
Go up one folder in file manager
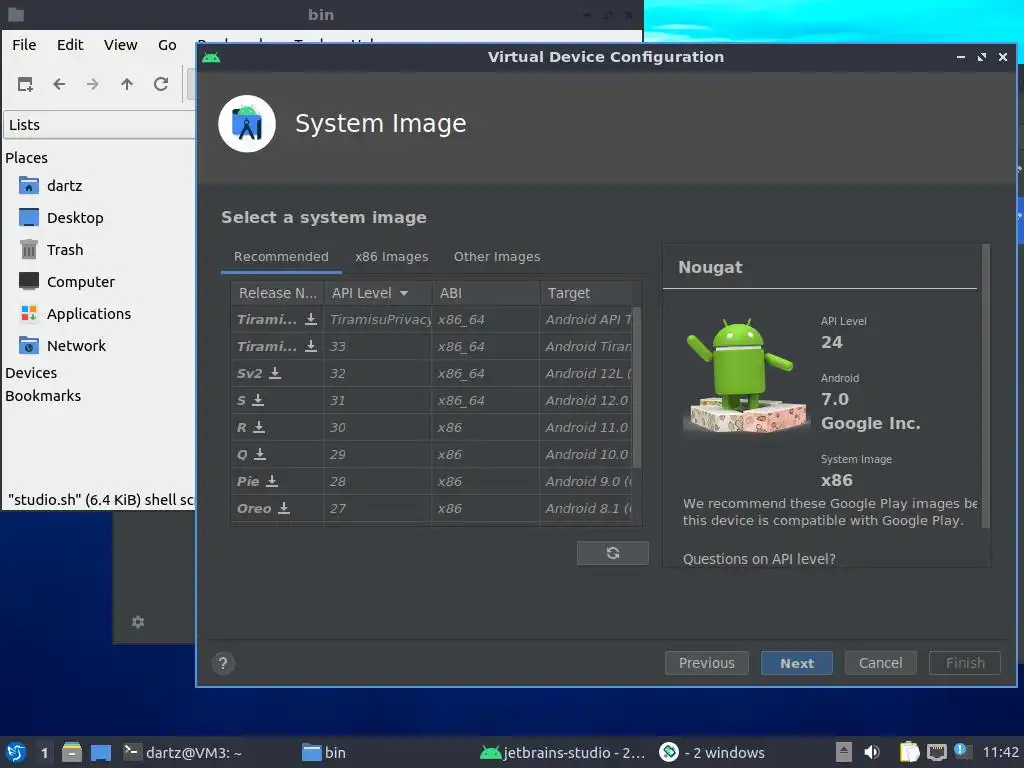tap(127, 84)
